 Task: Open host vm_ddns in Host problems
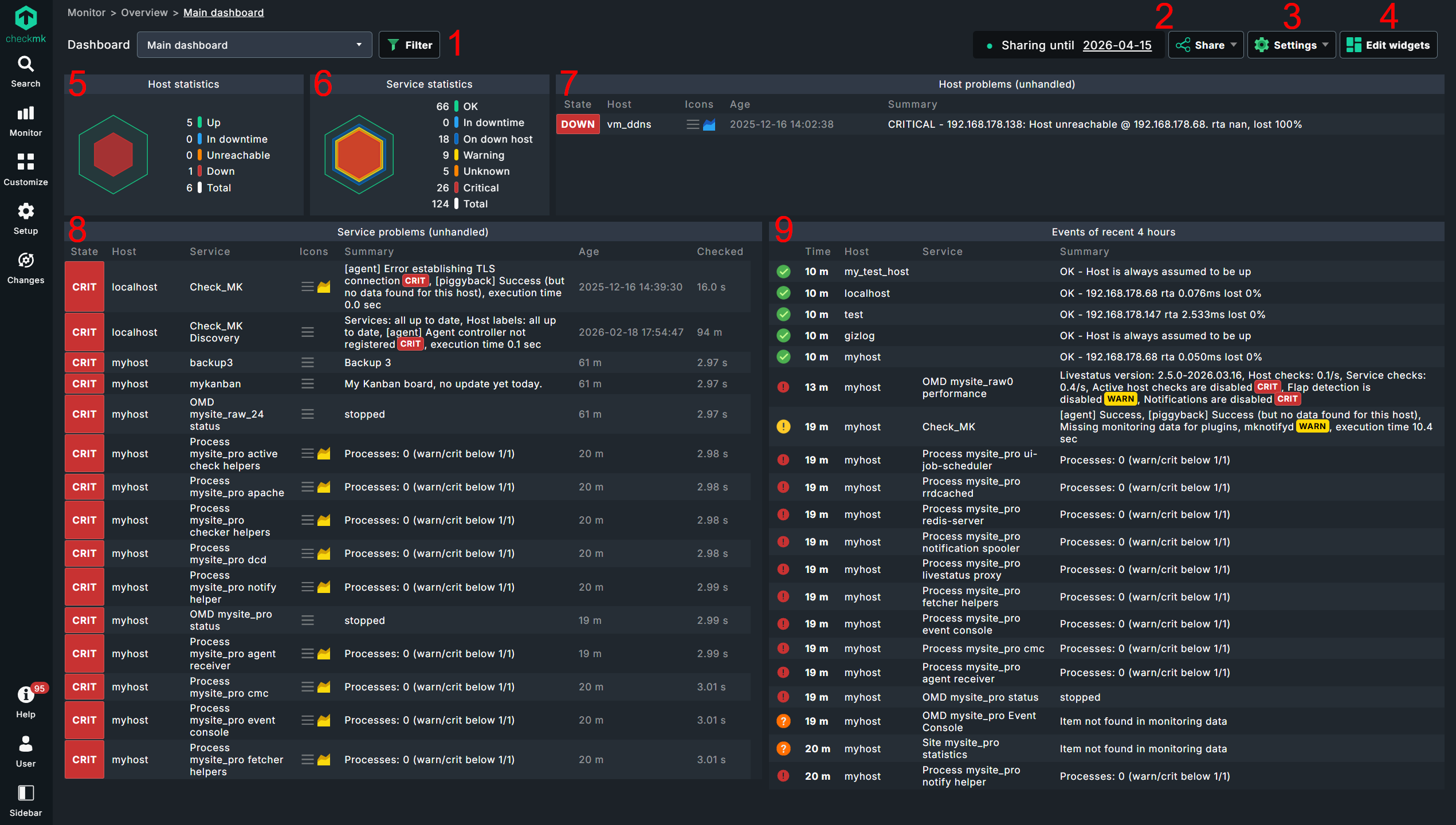[x=629, y=124]
